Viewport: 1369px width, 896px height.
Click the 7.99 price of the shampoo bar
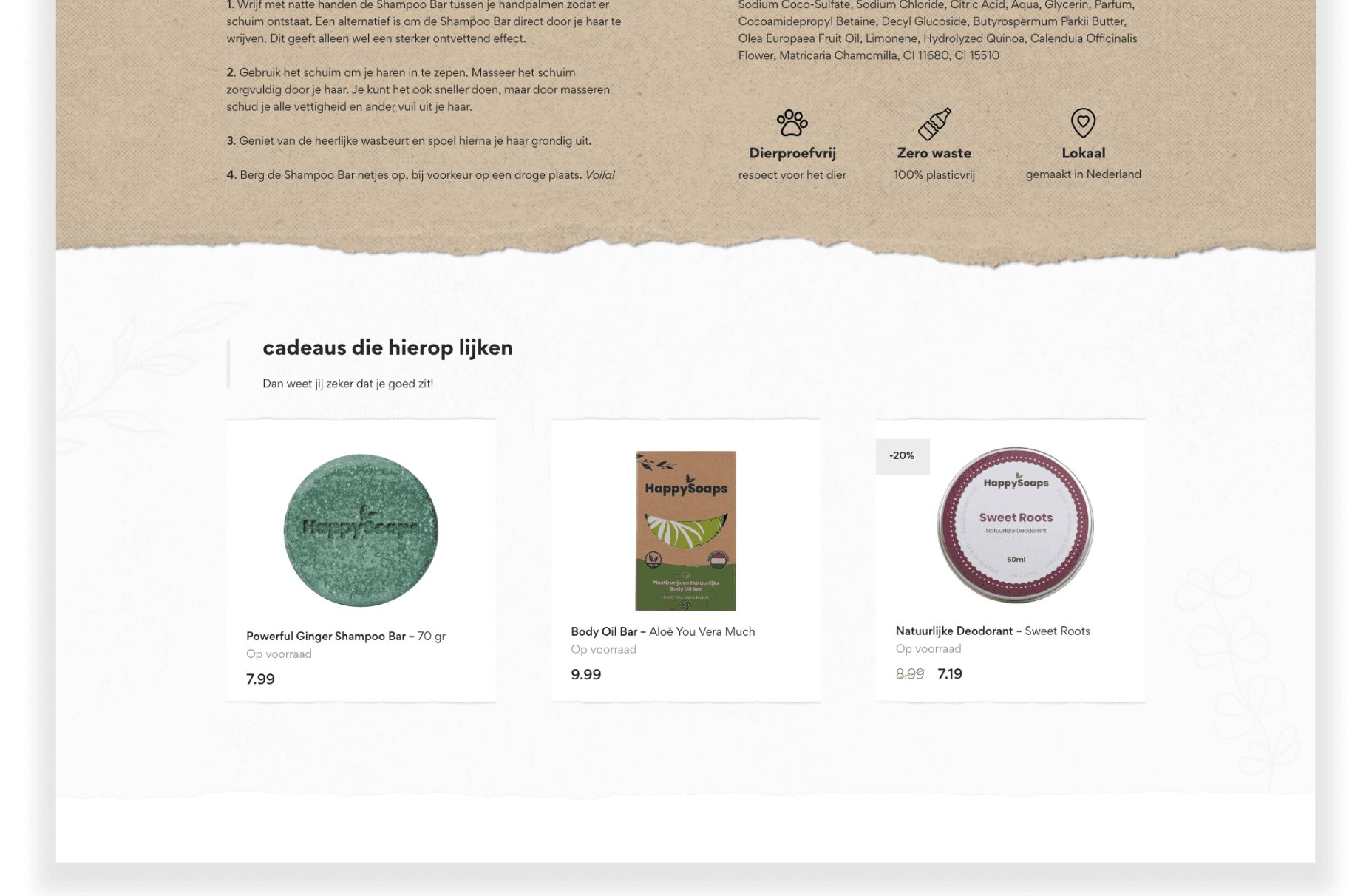[x=260, y=679]
